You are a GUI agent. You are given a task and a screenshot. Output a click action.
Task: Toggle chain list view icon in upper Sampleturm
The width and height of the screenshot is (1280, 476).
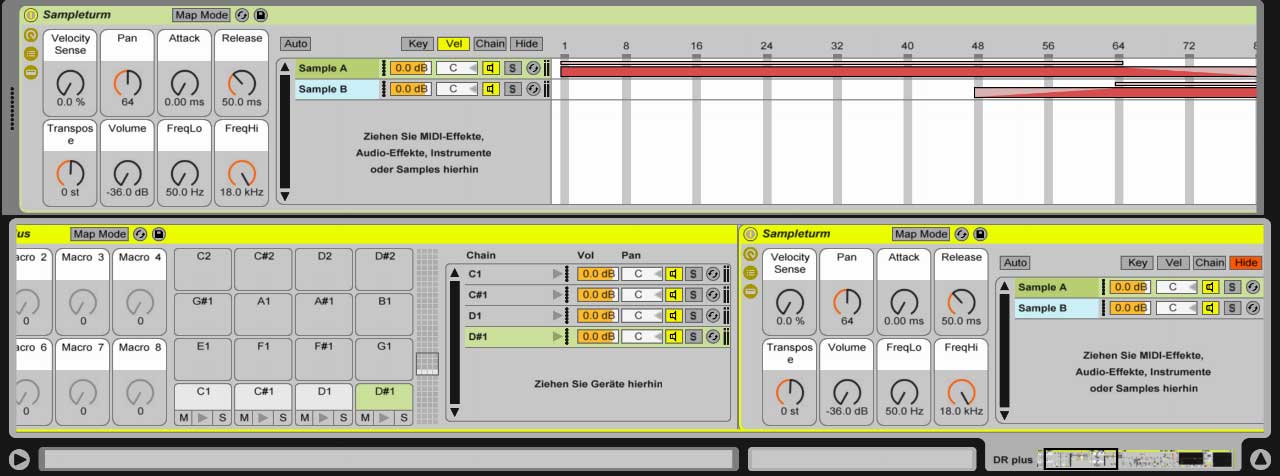click(x=31, y=53)
